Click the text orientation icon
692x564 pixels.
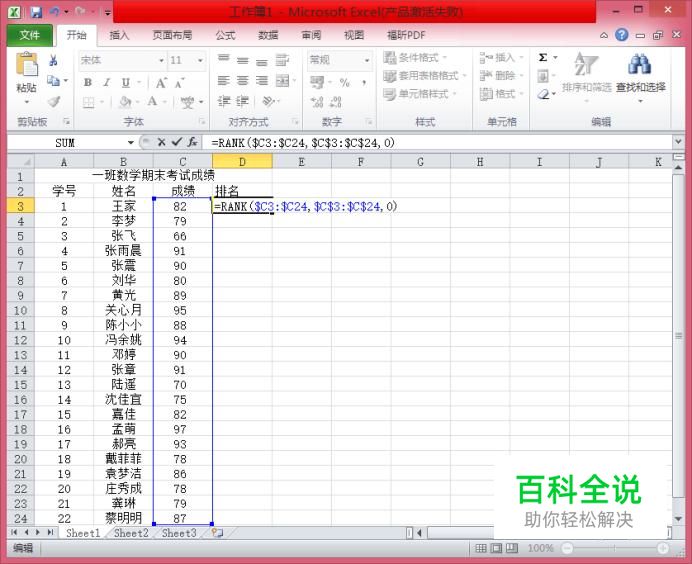click(268, 102)
